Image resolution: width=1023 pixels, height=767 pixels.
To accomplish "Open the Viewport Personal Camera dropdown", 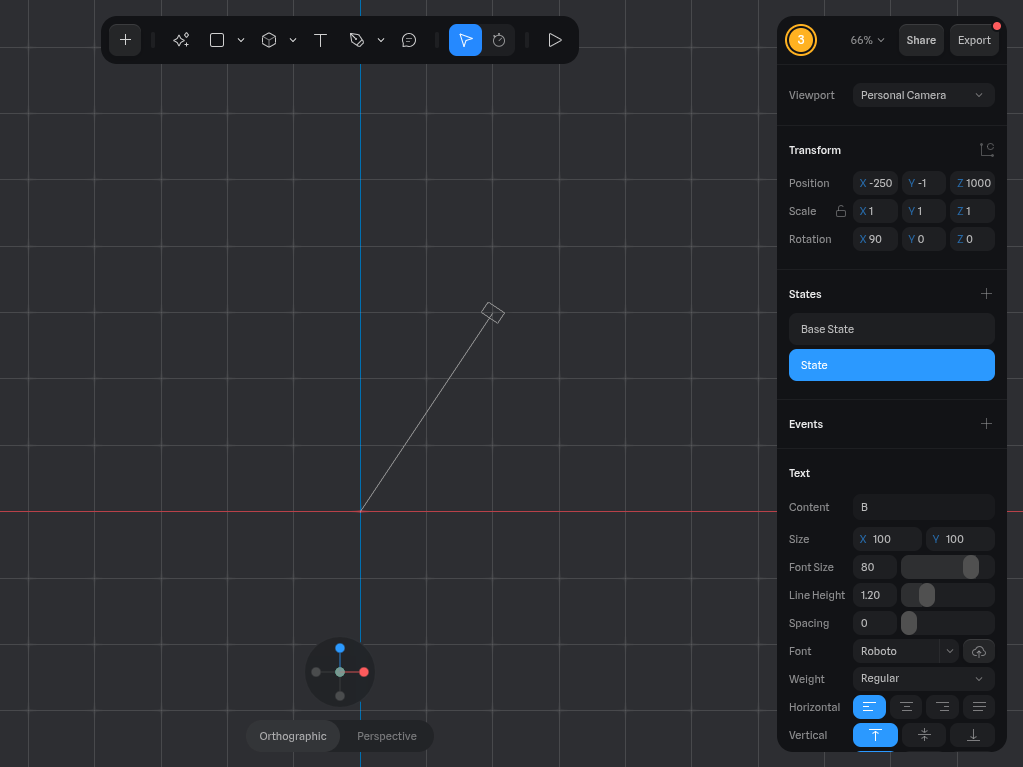I will click(x=924, y=95).
